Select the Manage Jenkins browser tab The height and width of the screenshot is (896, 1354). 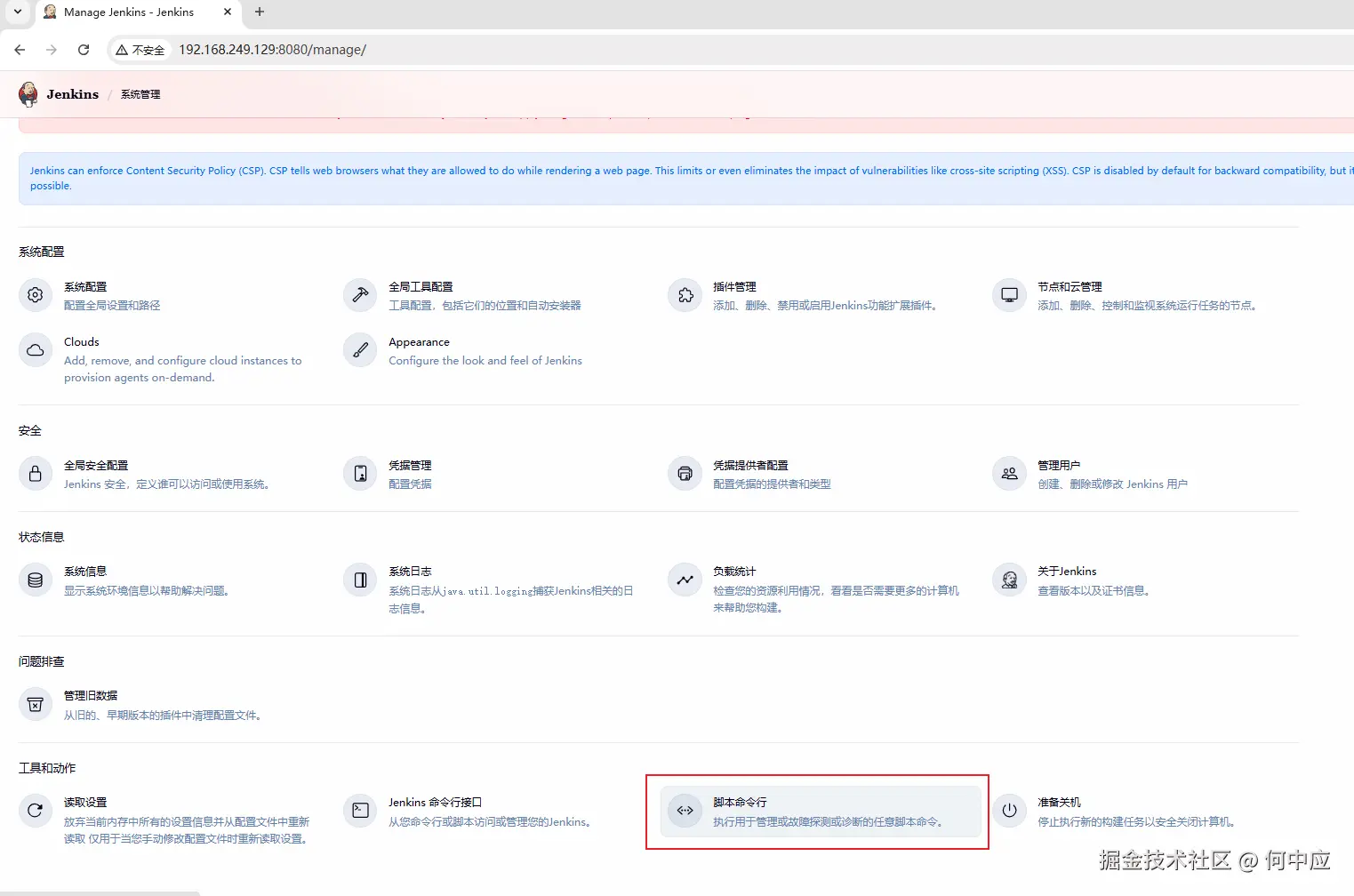point(129,12)
